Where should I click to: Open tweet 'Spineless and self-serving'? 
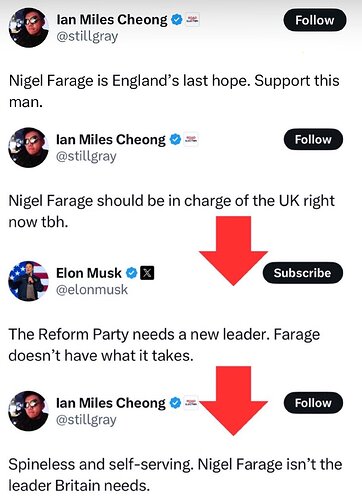175,475
